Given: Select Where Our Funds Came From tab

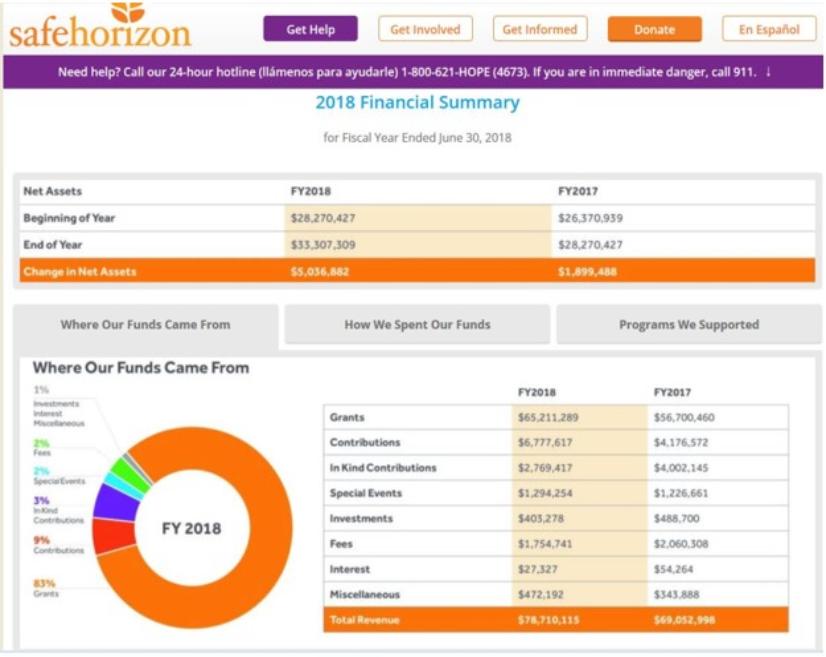Looking at the screenshot, I should coord(145,325).
